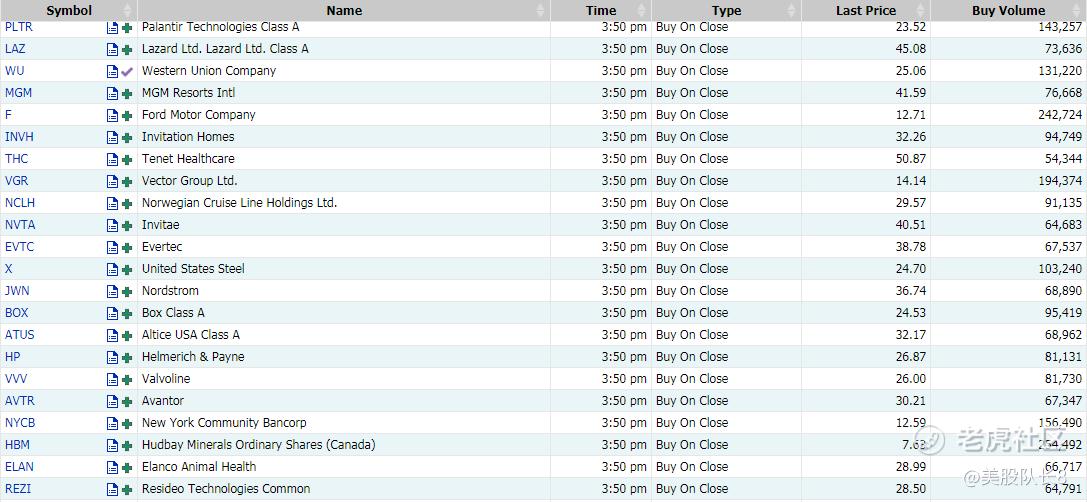The width and height of the screenshot is (1087, 502).
Task: Open the document icon for NYCB
Action: 112,424
